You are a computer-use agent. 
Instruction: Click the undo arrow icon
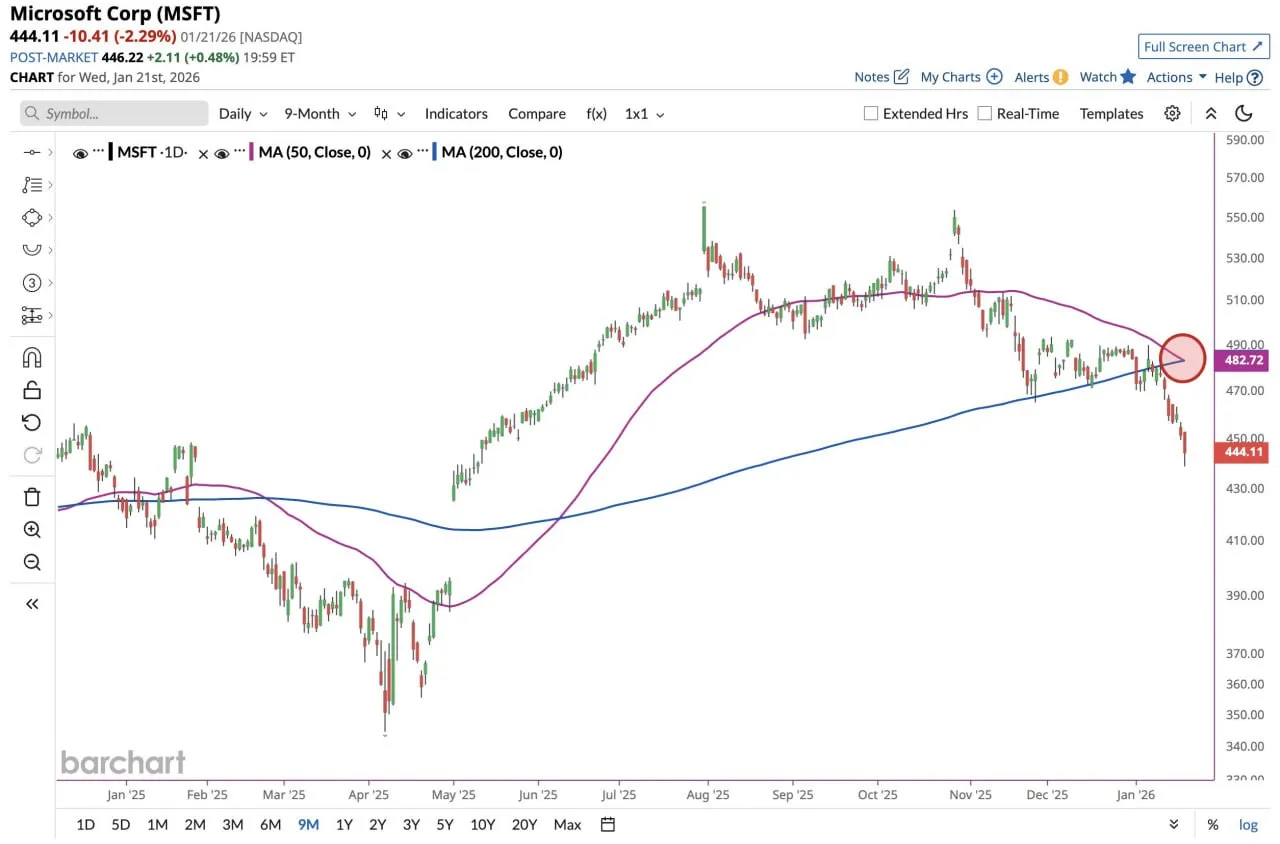point(32,422)
